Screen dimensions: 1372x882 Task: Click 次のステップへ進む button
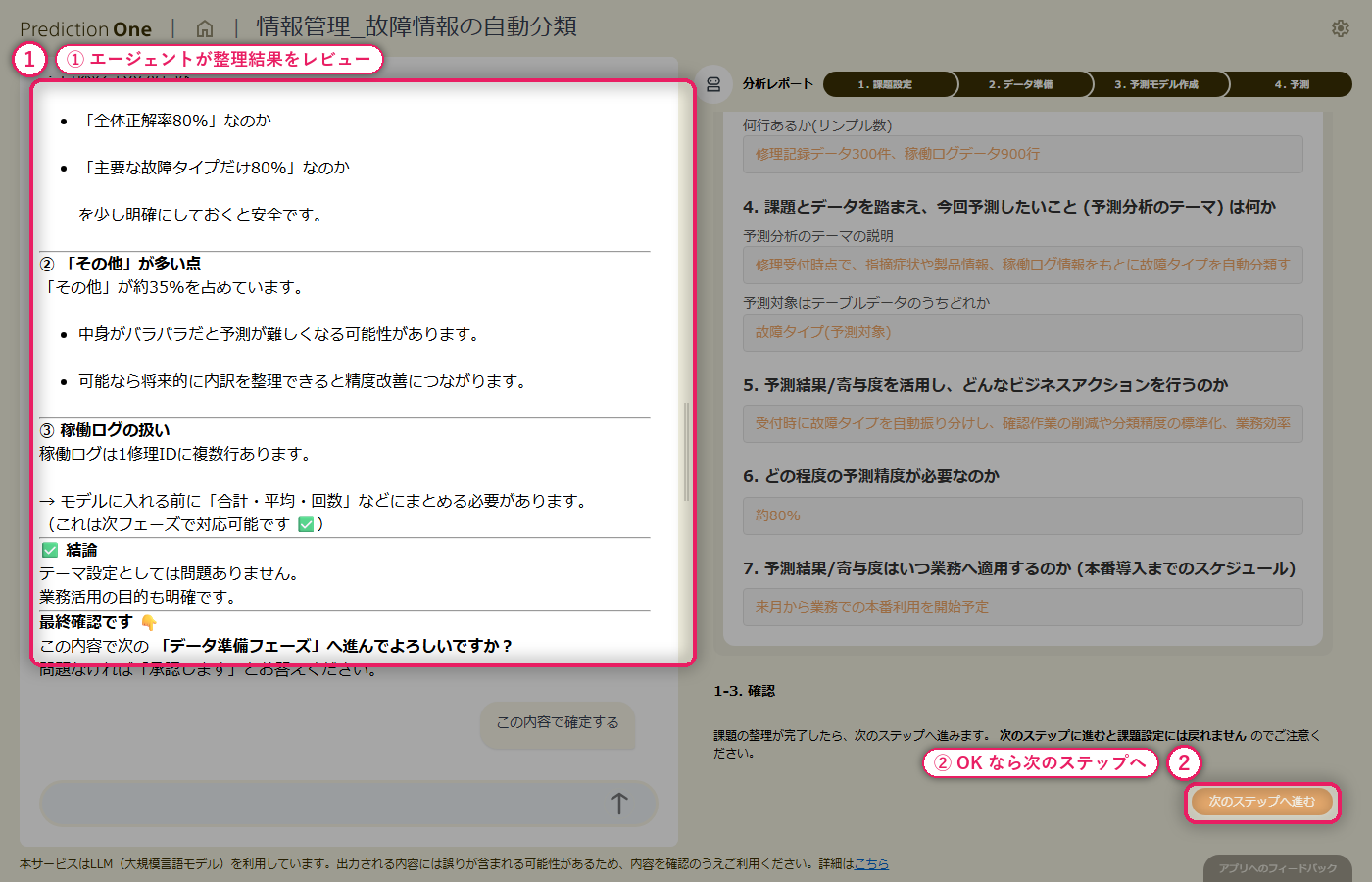pos(1262,802)
